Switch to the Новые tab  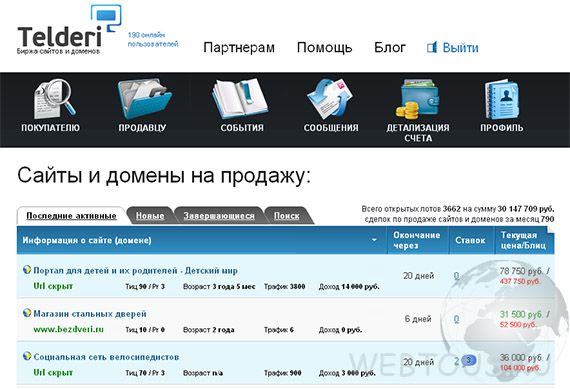pos(150,216)
